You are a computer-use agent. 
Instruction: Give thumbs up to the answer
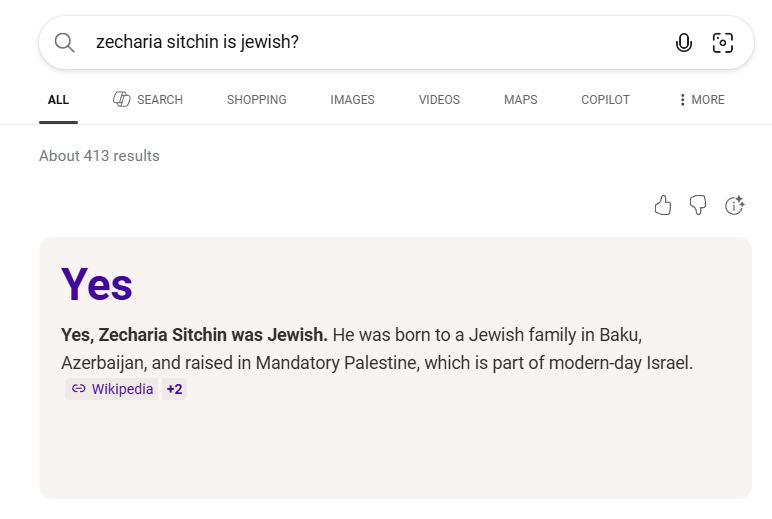click(x=662, y=205)
